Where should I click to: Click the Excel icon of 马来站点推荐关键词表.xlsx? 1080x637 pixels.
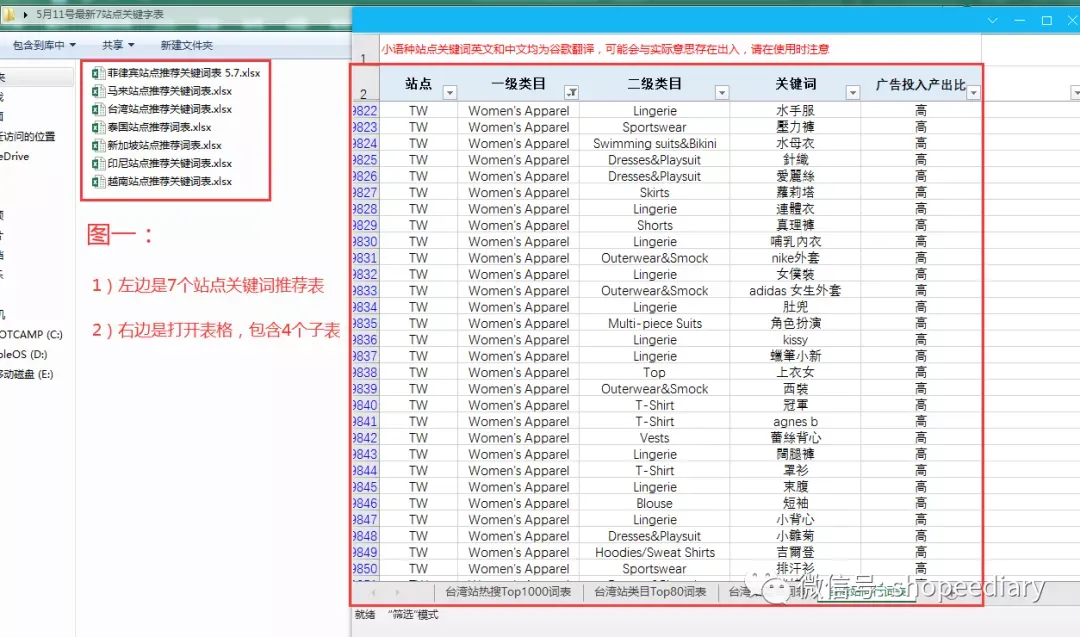(x=98, y=91)
